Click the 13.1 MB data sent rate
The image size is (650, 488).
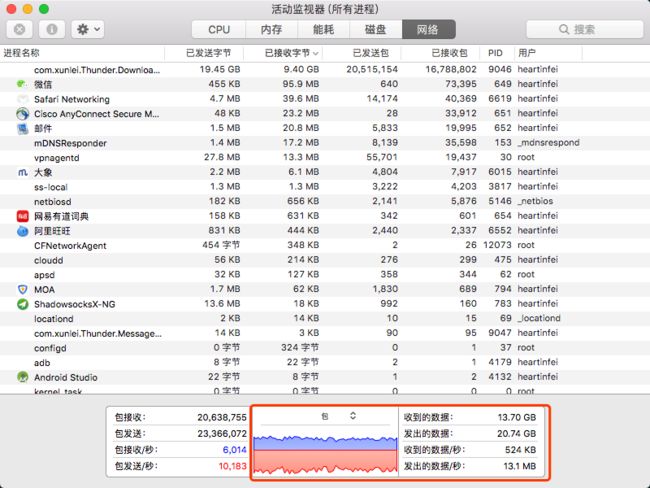pos(520,466)
